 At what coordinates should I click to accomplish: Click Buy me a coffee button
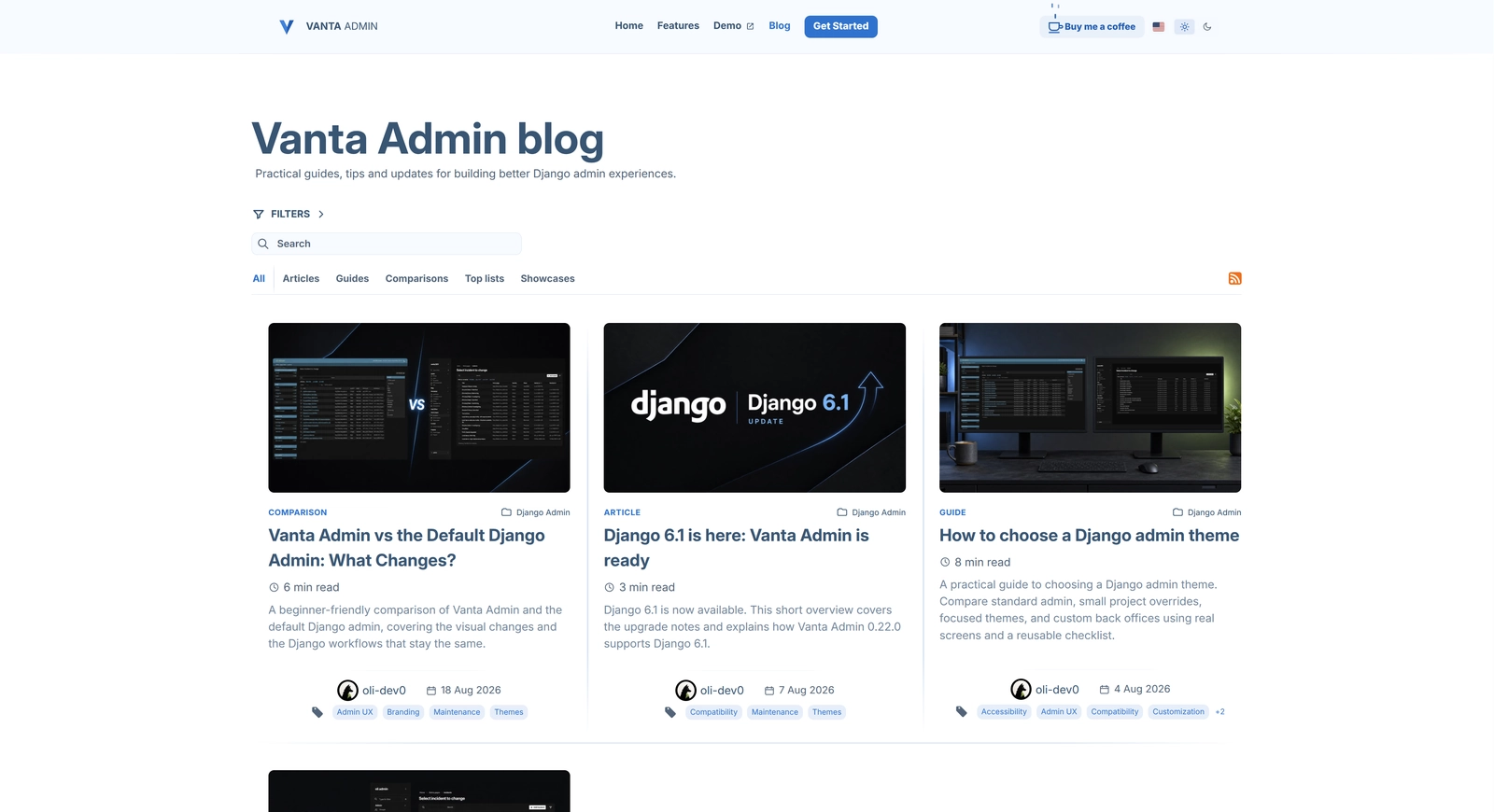[1092, 27]
